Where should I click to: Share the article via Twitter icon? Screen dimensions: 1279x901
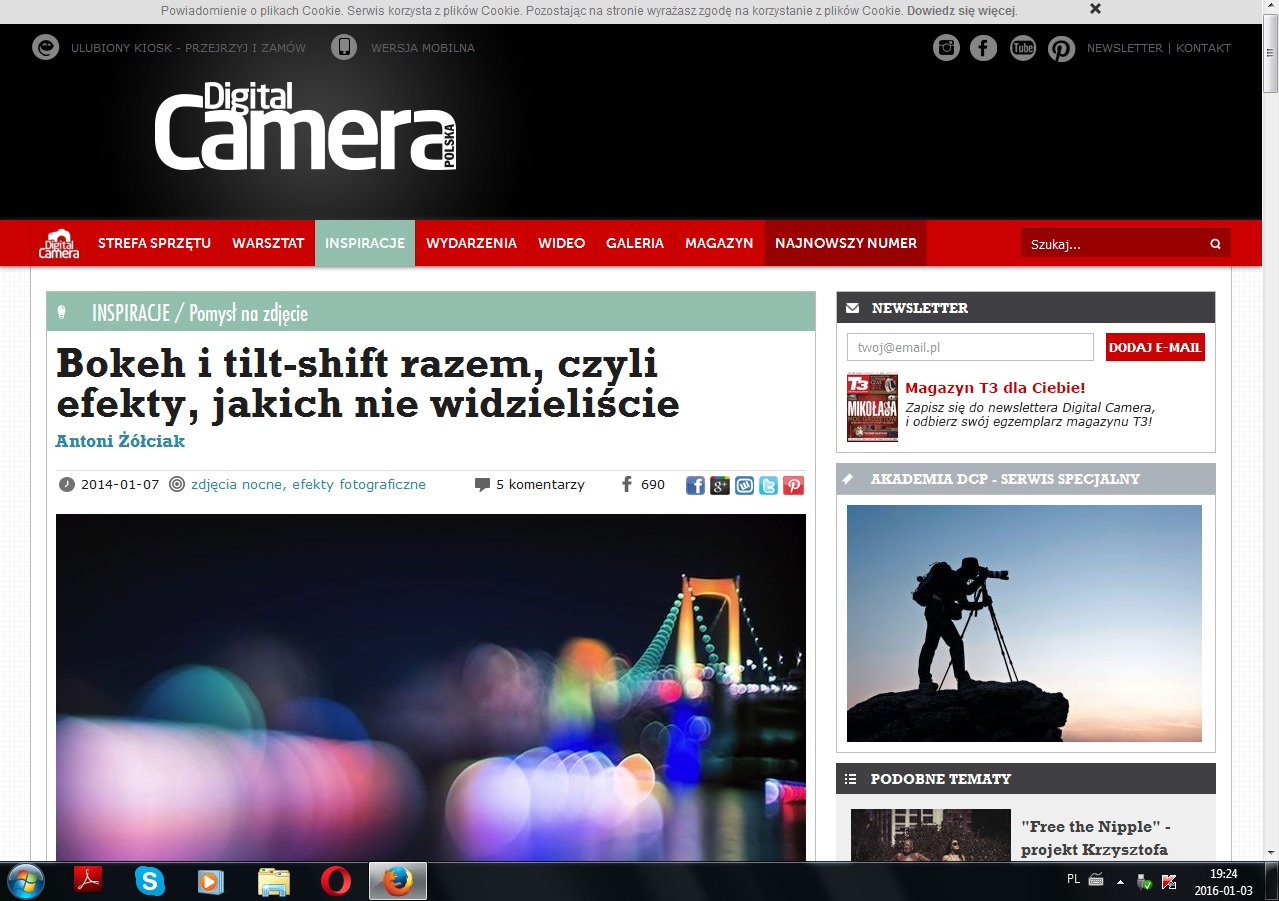(768, 485)
